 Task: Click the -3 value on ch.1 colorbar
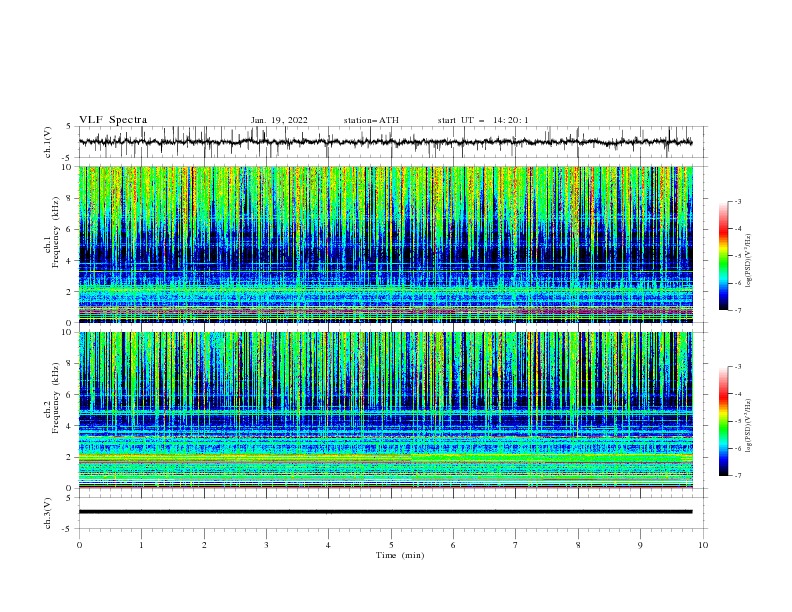pyautogui.click(x=737, y=201)
